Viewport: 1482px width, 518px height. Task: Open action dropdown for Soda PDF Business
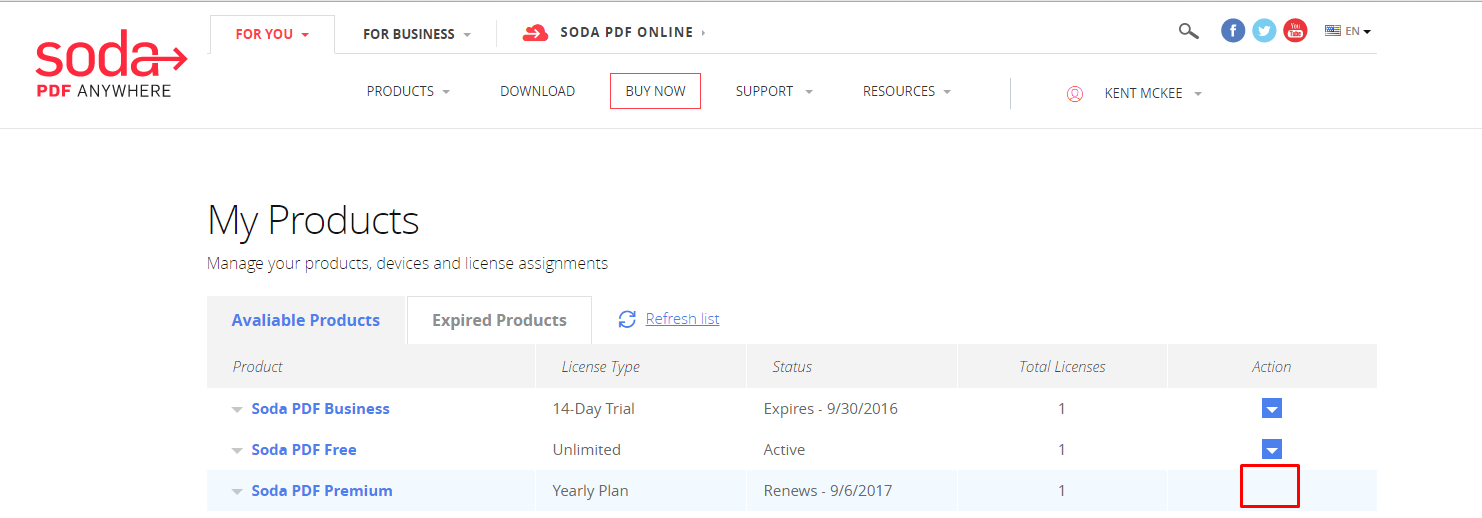click(1272, 408)
